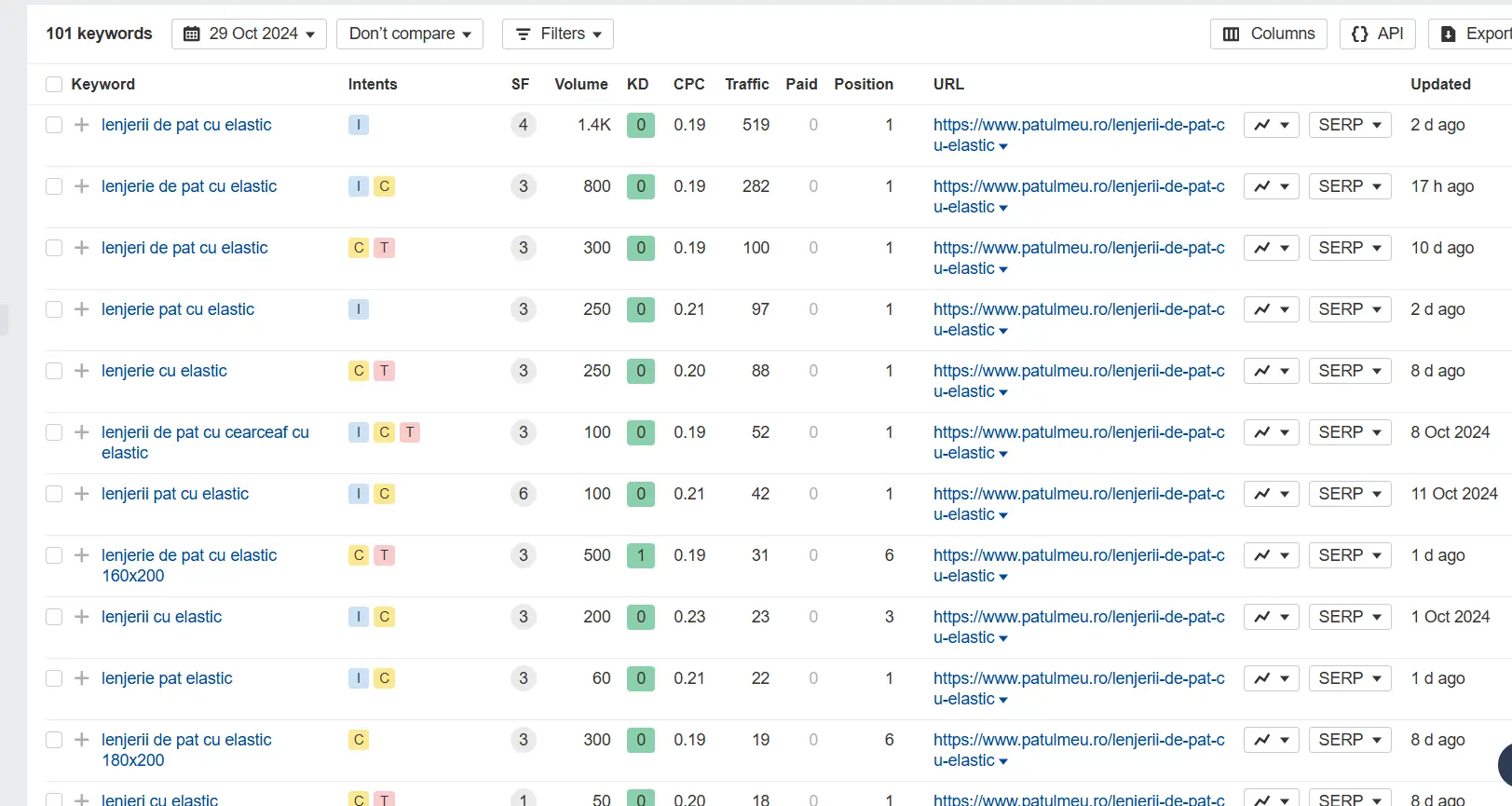
Task: Open SERP dropdown for 'lenjerie pat cu elastic'
Action: (x=1349, y=309)
